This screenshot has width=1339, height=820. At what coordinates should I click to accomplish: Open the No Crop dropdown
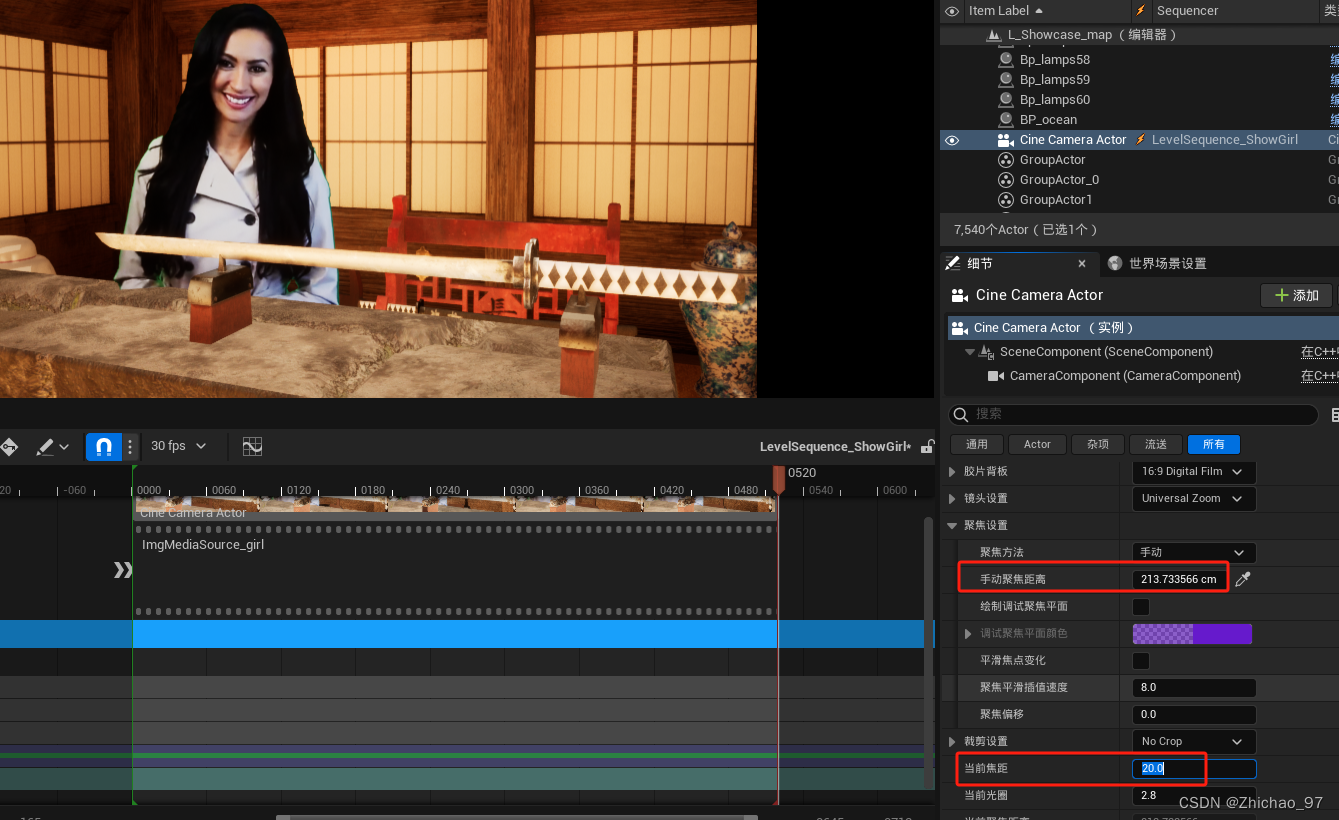click(x=1194, y=741)
